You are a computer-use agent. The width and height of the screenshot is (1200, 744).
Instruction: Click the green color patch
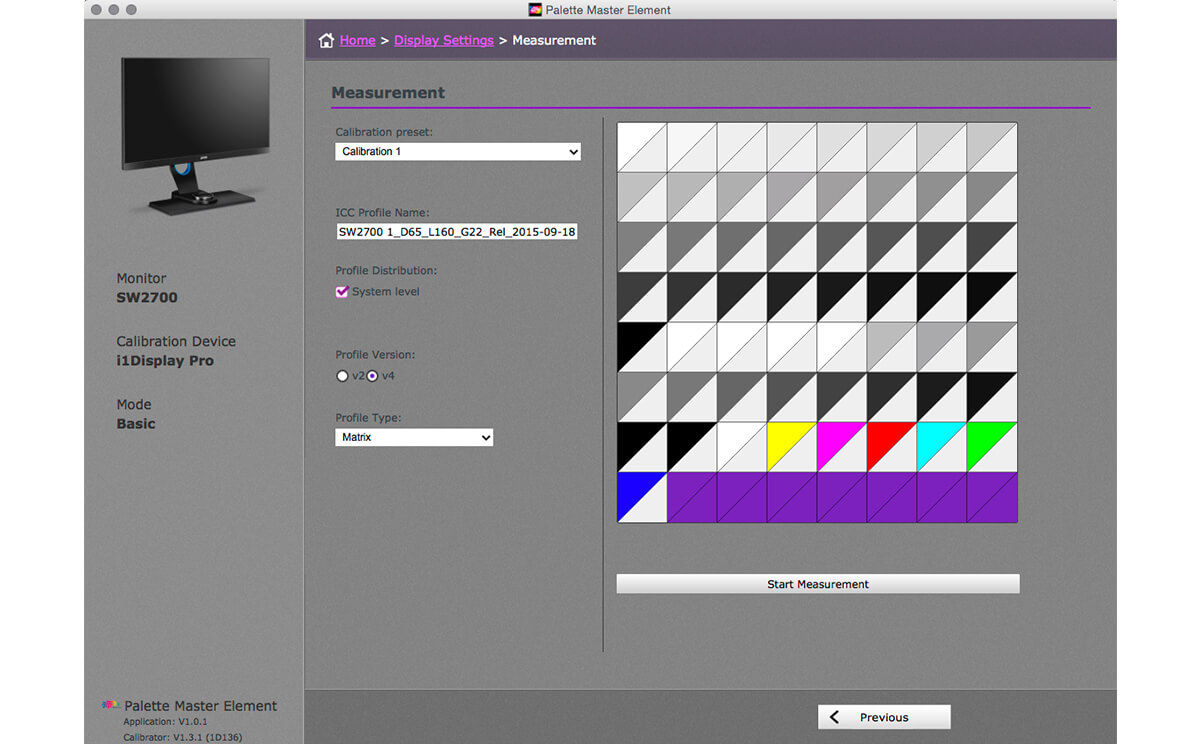[x=992, y=447]
